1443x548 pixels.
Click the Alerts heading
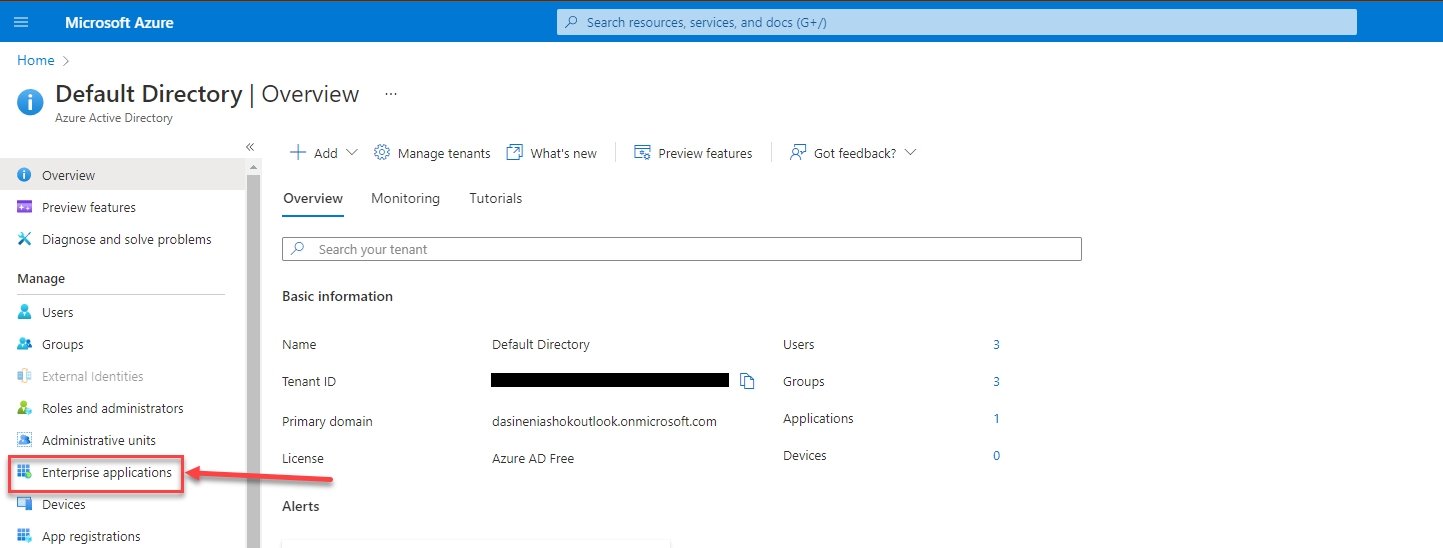pyautogui.click(x=301, y=506)
